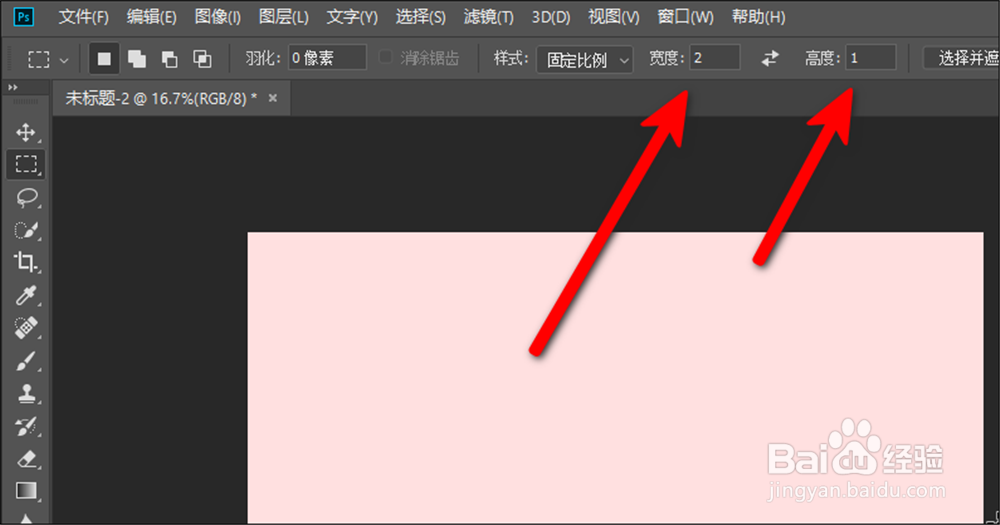Choose Add to Selection mode icon

pos(136,59)
